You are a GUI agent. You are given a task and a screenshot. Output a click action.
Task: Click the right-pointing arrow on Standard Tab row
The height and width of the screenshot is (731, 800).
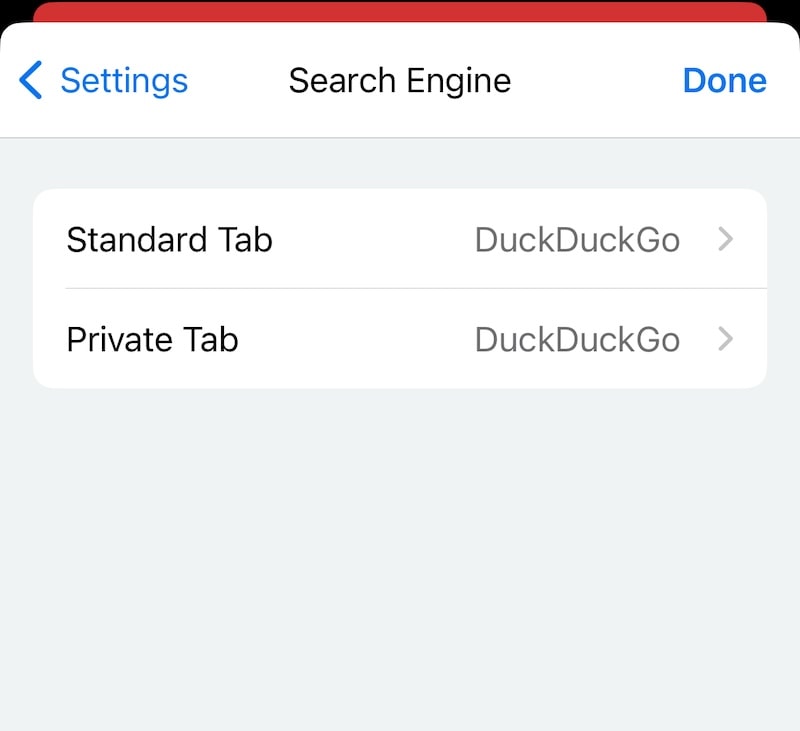click(x=725, y=240)
